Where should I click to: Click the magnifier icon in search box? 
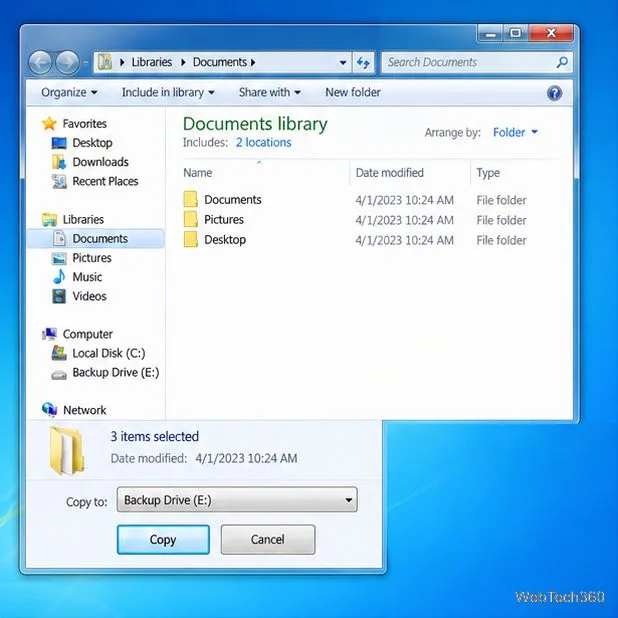tap(562, 62)
